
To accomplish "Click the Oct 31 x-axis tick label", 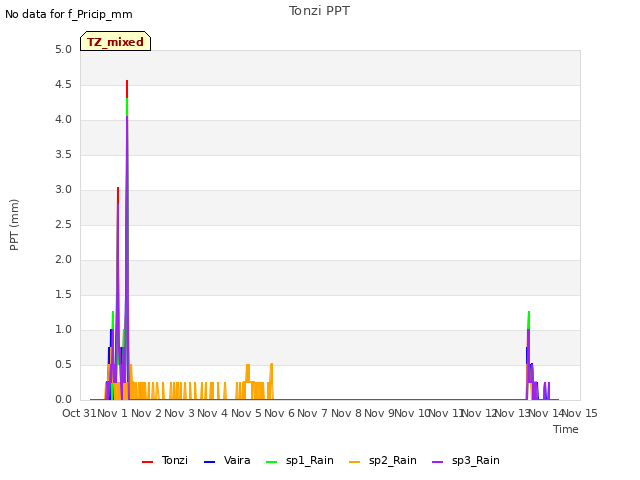I will click(79, 413).
